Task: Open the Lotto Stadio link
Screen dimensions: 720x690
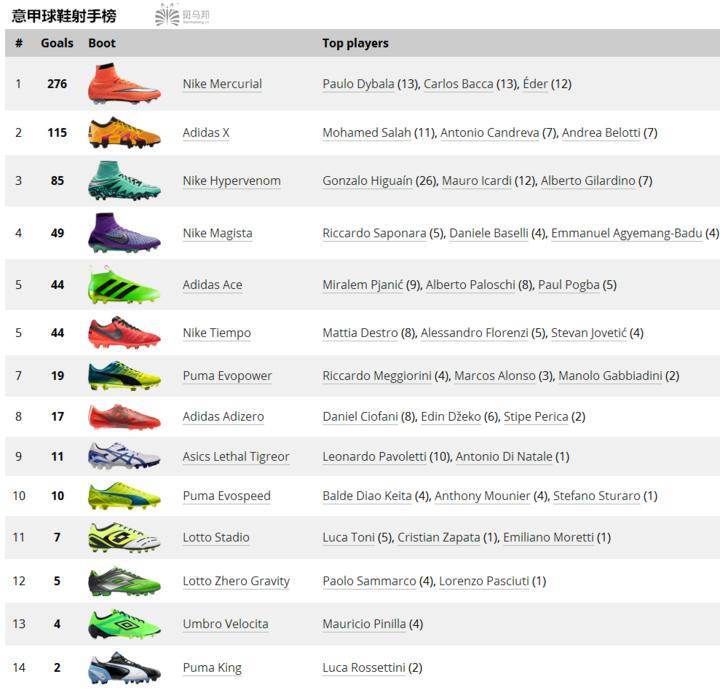Action: (216, 537)
